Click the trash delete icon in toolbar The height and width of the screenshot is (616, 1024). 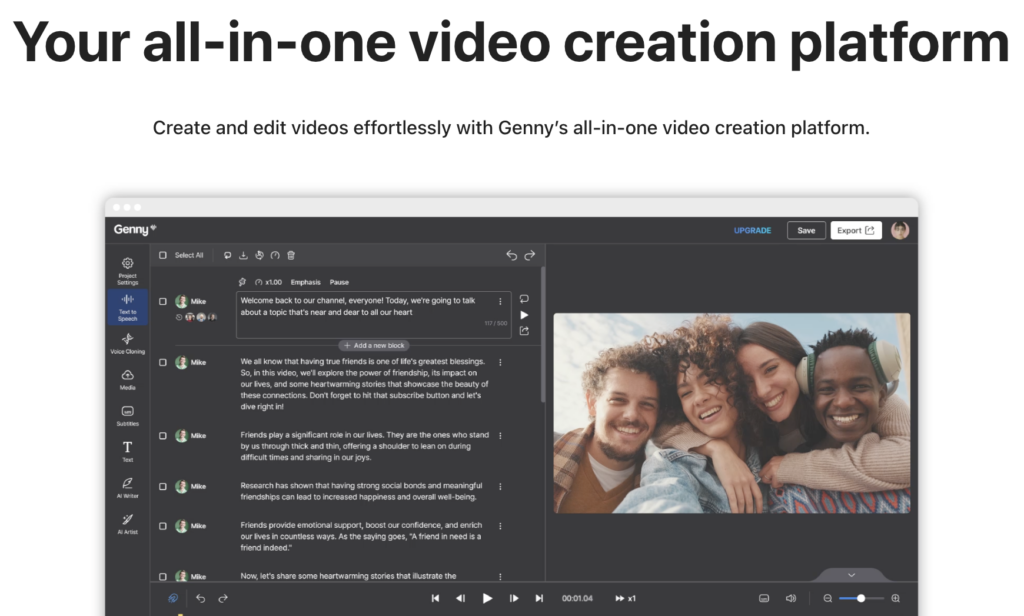coord(291,255)
